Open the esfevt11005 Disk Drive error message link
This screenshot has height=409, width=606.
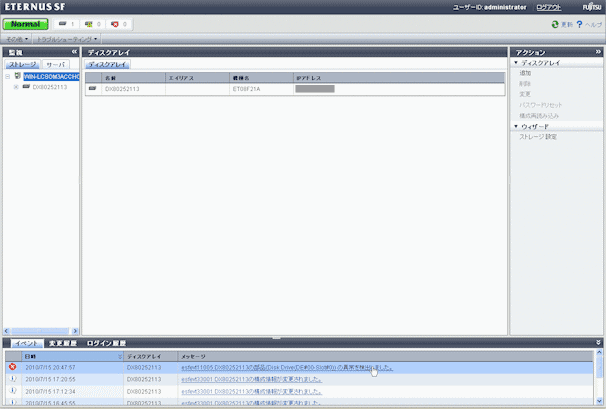[287, 368]
